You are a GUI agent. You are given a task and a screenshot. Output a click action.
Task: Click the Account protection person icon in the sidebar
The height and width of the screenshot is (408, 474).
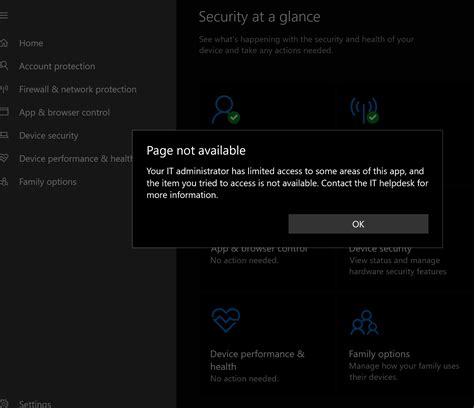click(4, 66)
